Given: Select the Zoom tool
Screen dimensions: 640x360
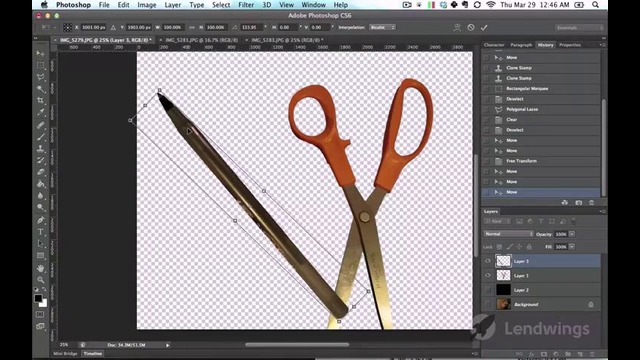Looking at the screenshot, I should click(x=40, y=280).
